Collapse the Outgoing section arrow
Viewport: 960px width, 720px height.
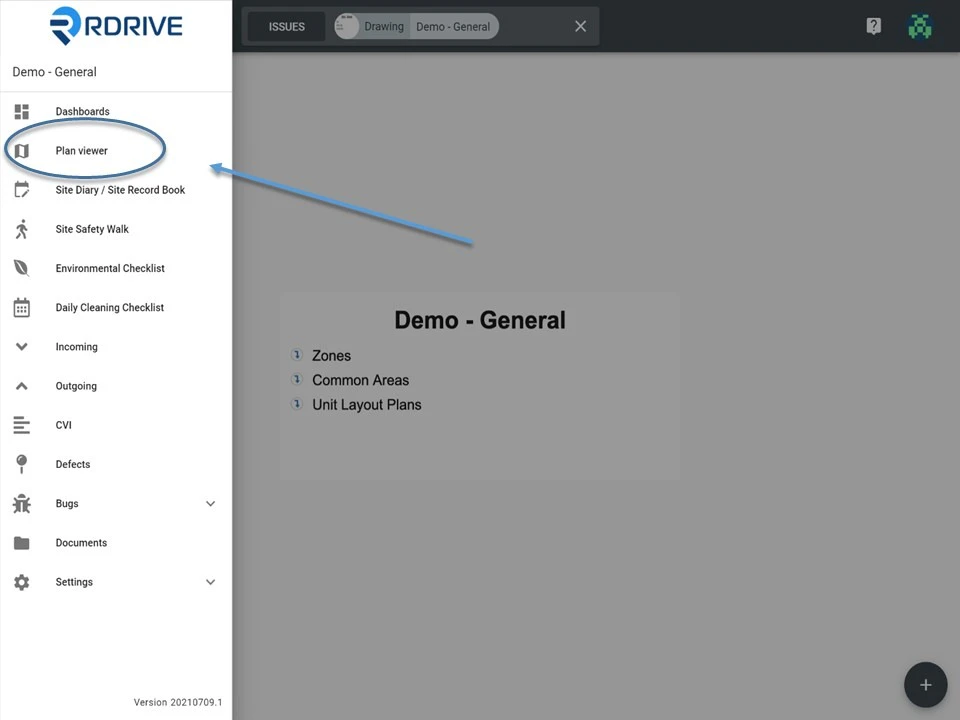pos(21,386)
